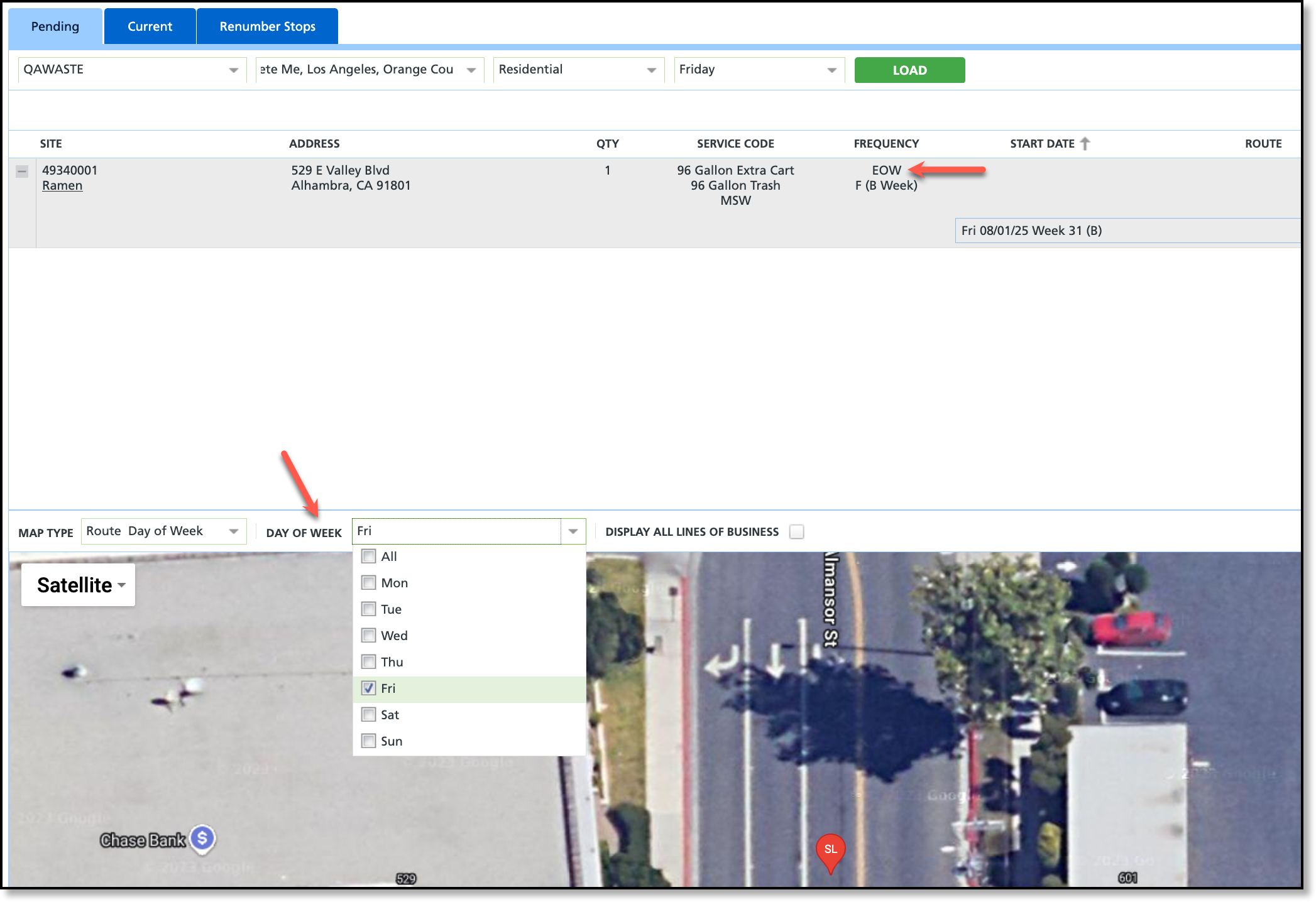Open the Ramen site link
The image size is (1316, 902).
coord(62,185)
